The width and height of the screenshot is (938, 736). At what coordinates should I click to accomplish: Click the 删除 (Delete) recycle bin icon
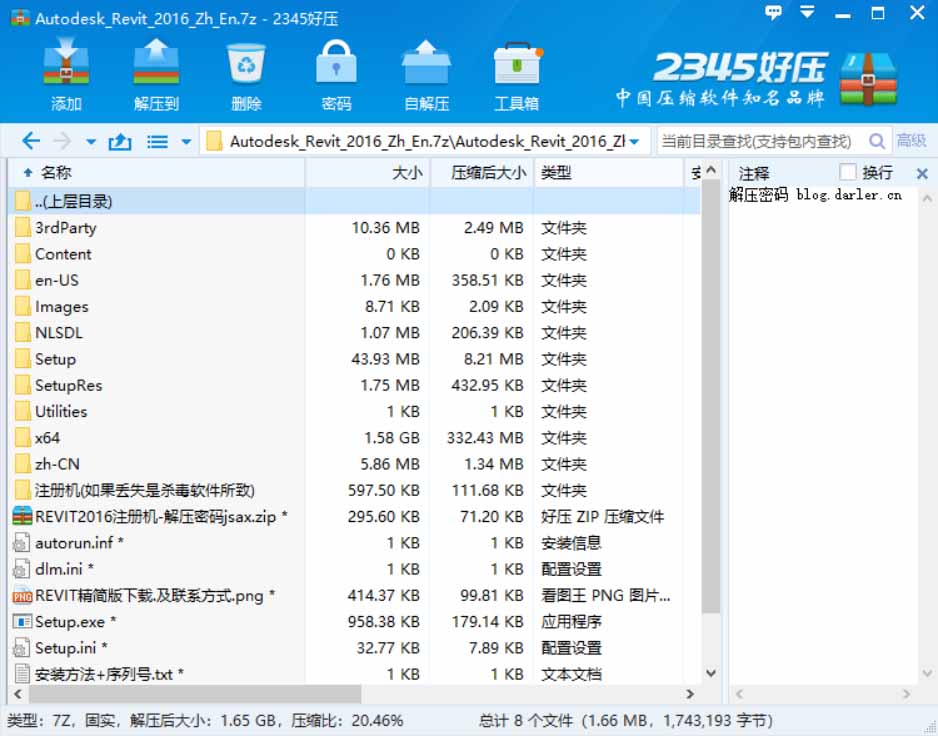246,66
